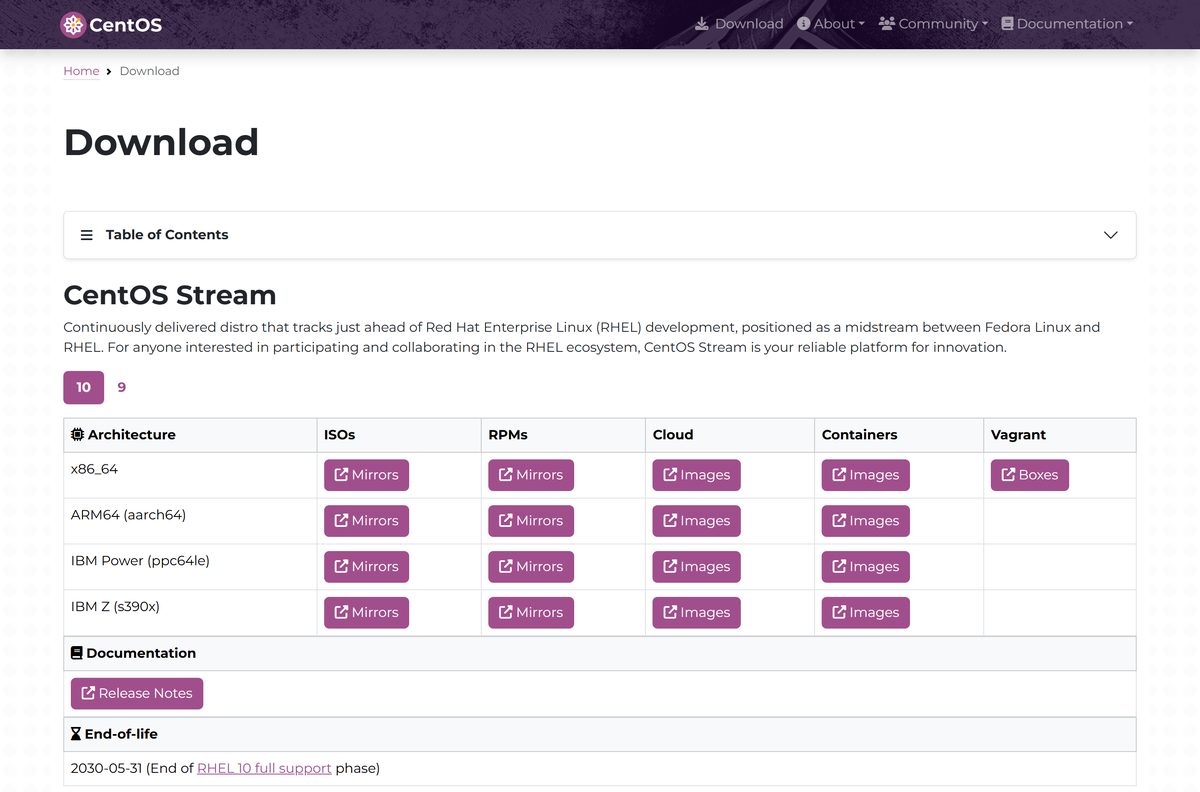Open ARM64 Cloud Images button
Screen dimensions: 1200x792
[x=697, y=521]
